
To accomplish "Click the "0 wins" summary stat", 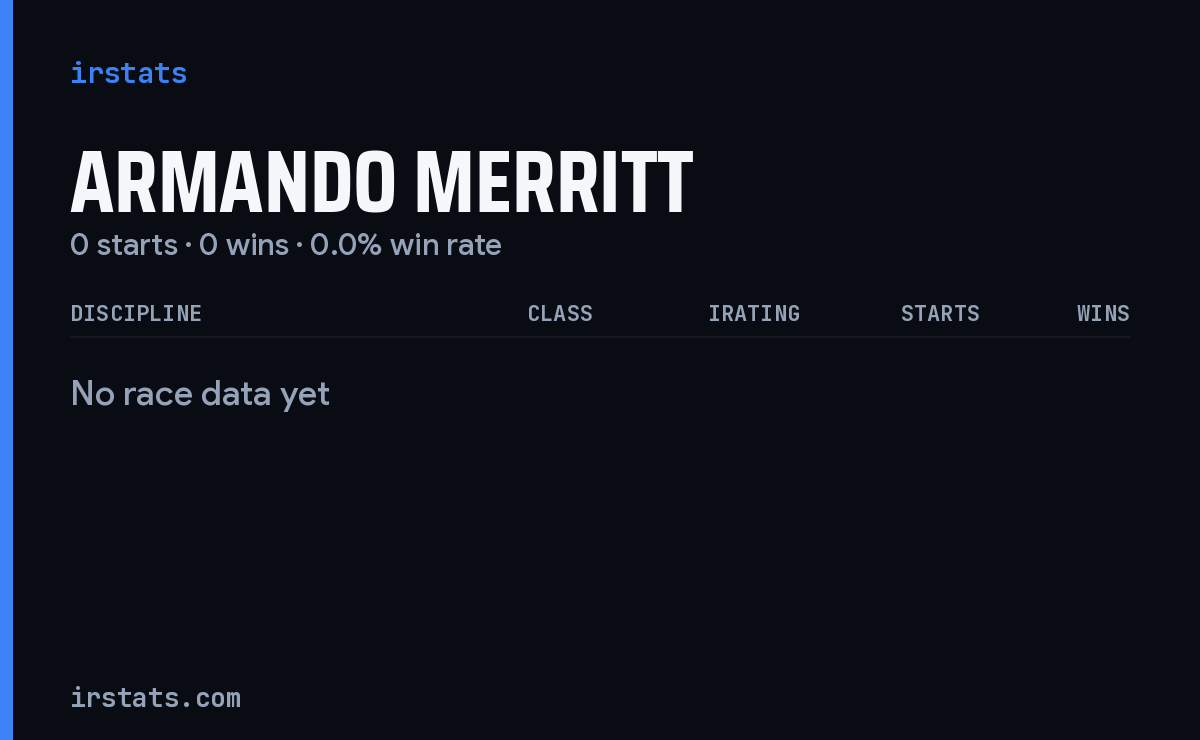I will (x=244, y=244).
